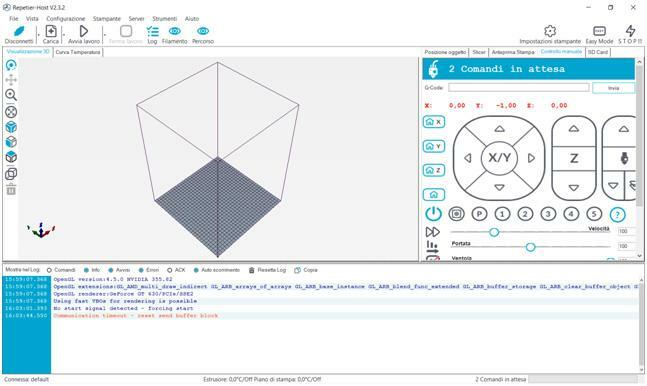
Task: Home the X axis
Action: pos(434,122)
